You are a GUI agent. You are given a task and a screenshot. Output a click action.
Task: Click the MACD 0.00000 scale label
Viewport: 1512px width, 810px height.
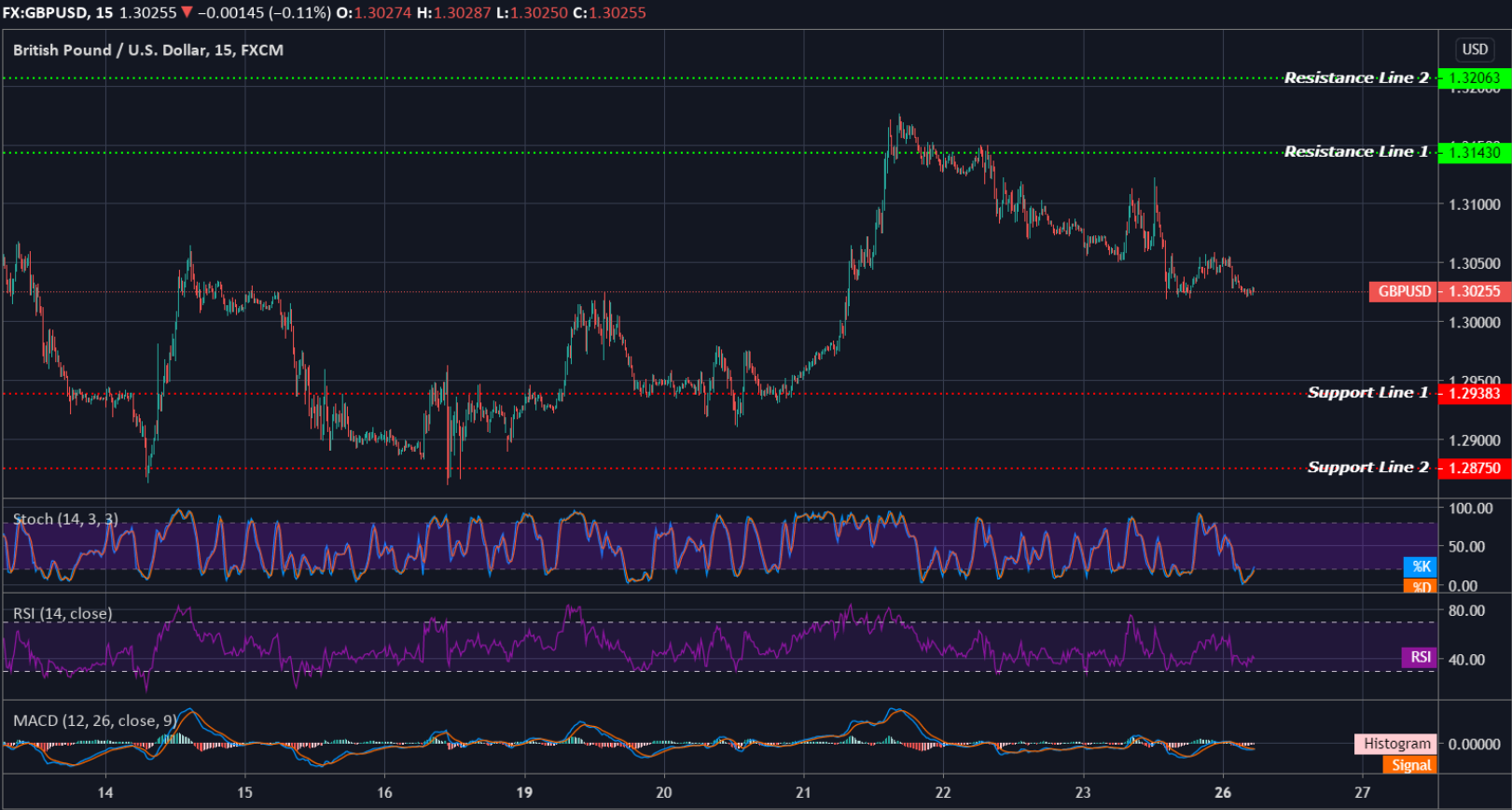[1474, 744]
